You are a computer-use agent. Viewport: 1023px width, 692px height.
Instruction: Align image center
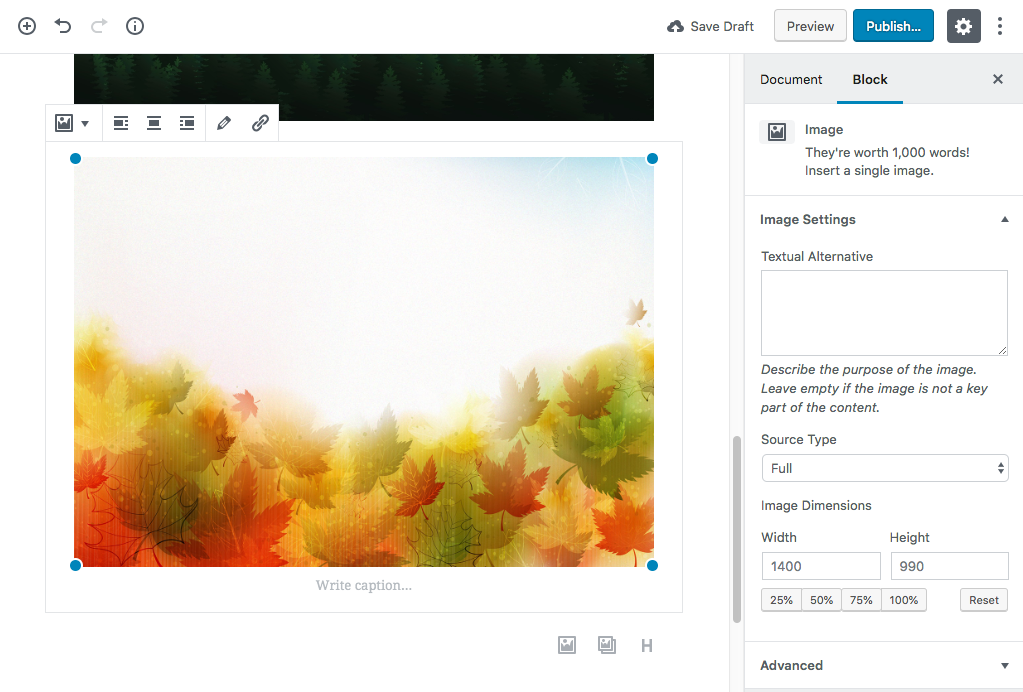click(154, 123)
